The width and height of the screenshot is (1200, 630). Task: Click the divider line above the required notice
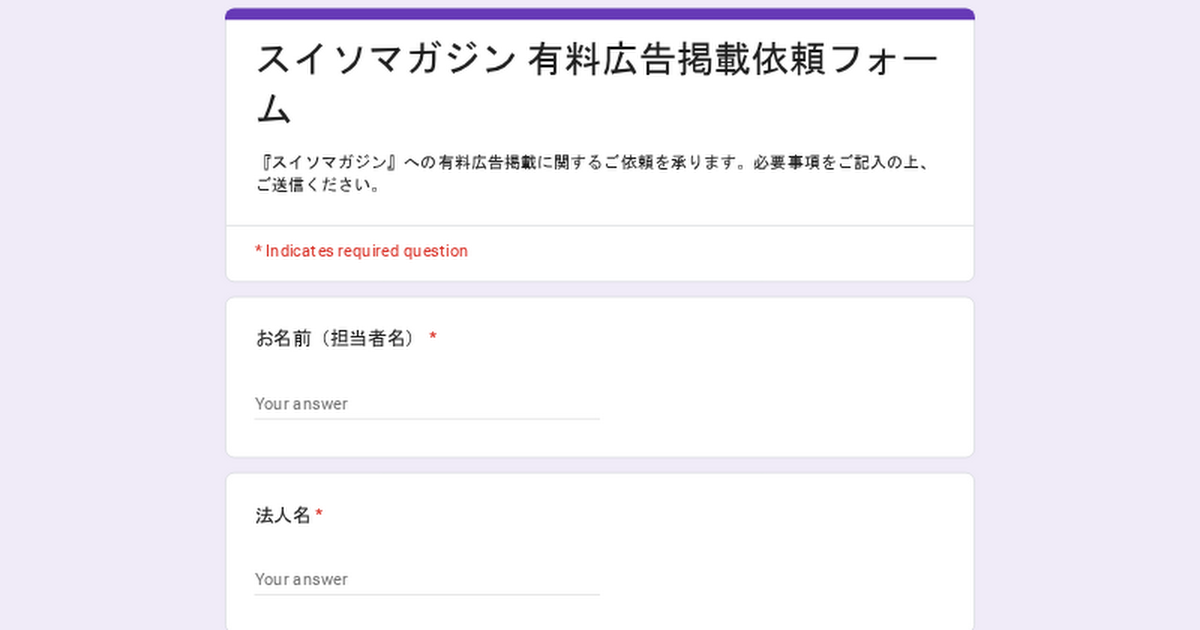(600, 226)
